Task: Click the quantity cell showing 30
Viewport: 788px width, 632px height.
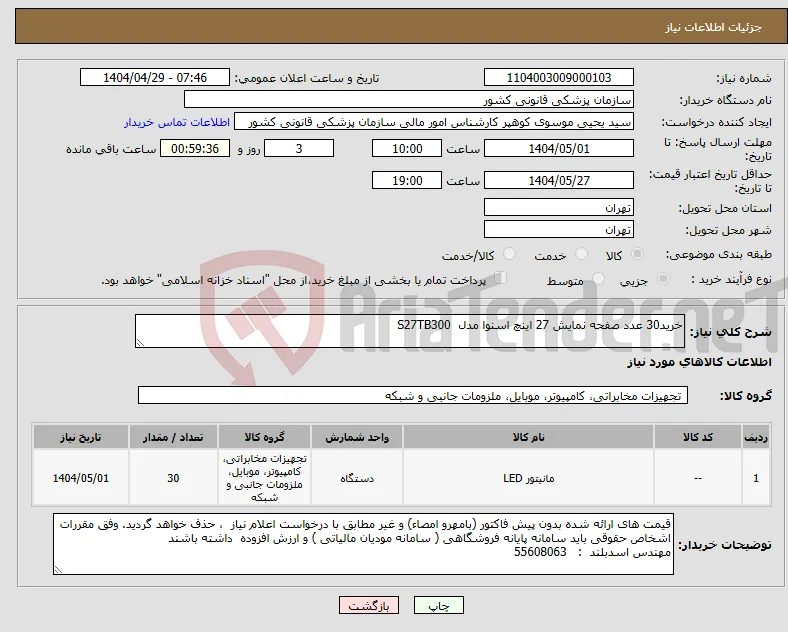Action: (173, 478)
